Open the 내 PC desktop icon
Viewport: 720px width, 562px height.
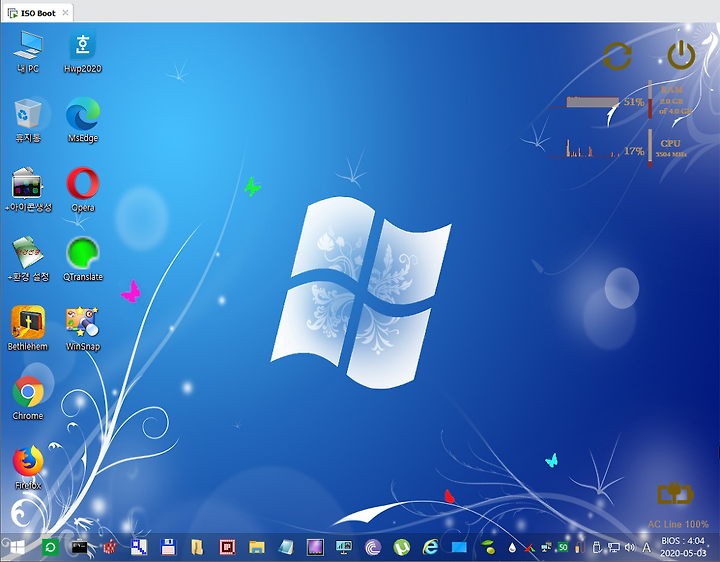point(28,51)
